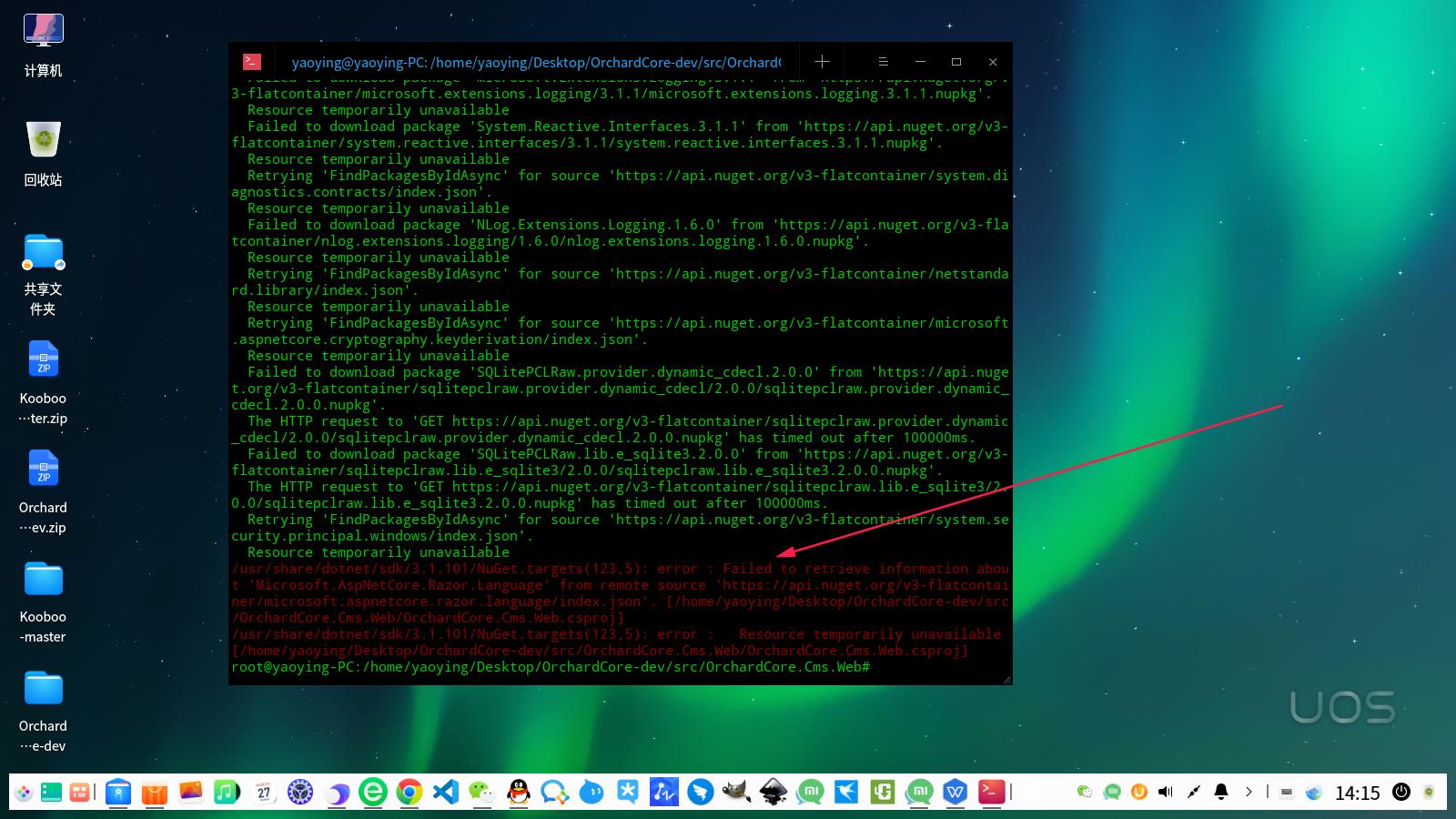The width and height of the screenshot is (1456, 819).
Task: Launch Inkscape from the dock
Action: coord(773,793)
